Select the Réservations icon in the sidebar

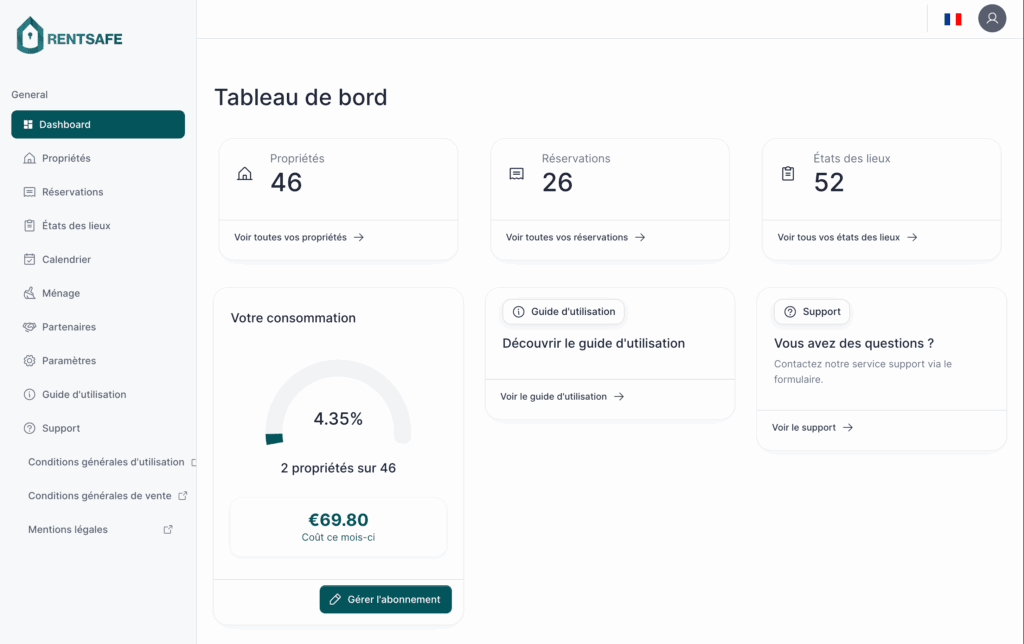(31, 192)
